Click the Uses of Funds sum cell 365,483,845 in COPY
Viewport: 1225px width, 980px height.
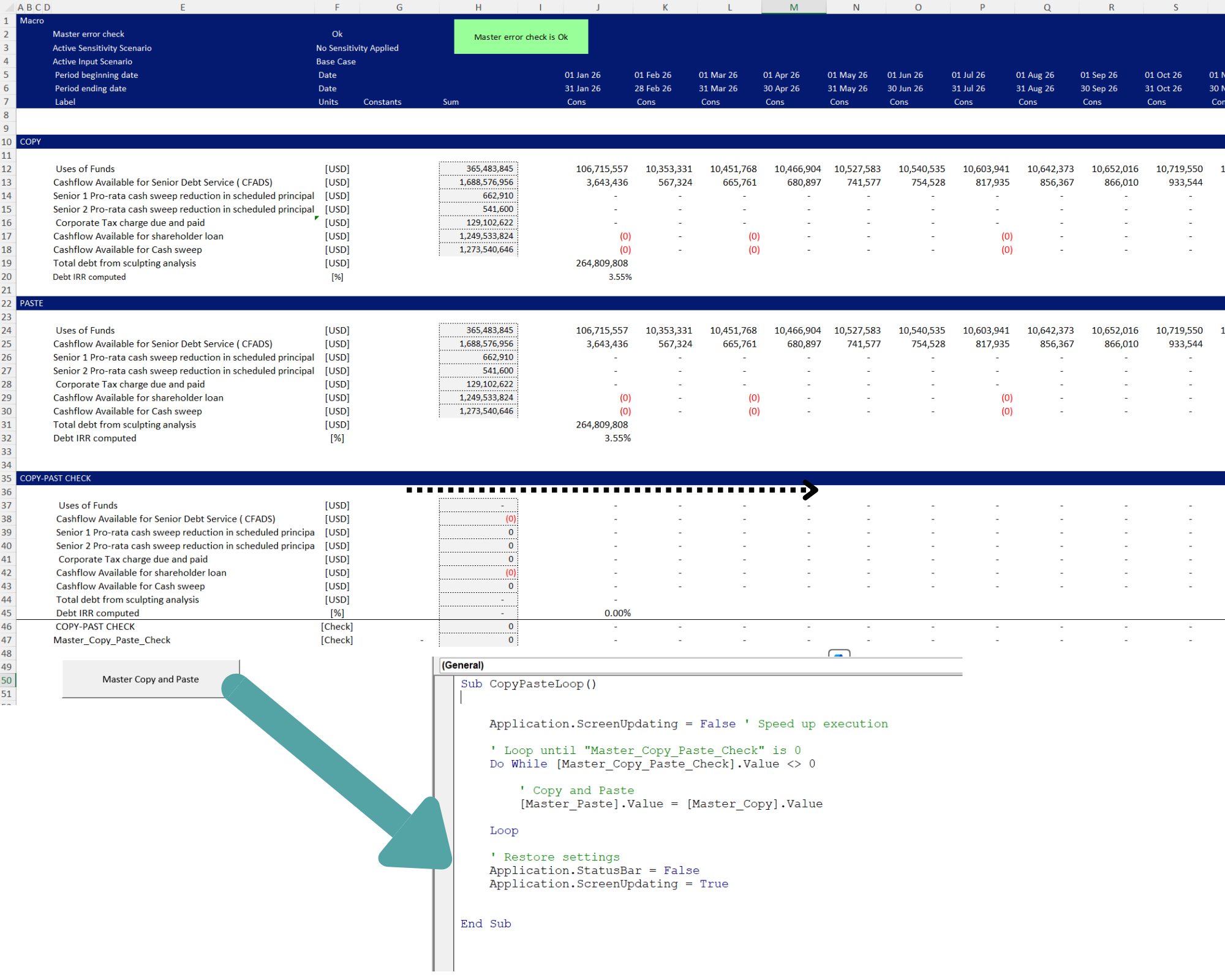click(x=478, y=168)
